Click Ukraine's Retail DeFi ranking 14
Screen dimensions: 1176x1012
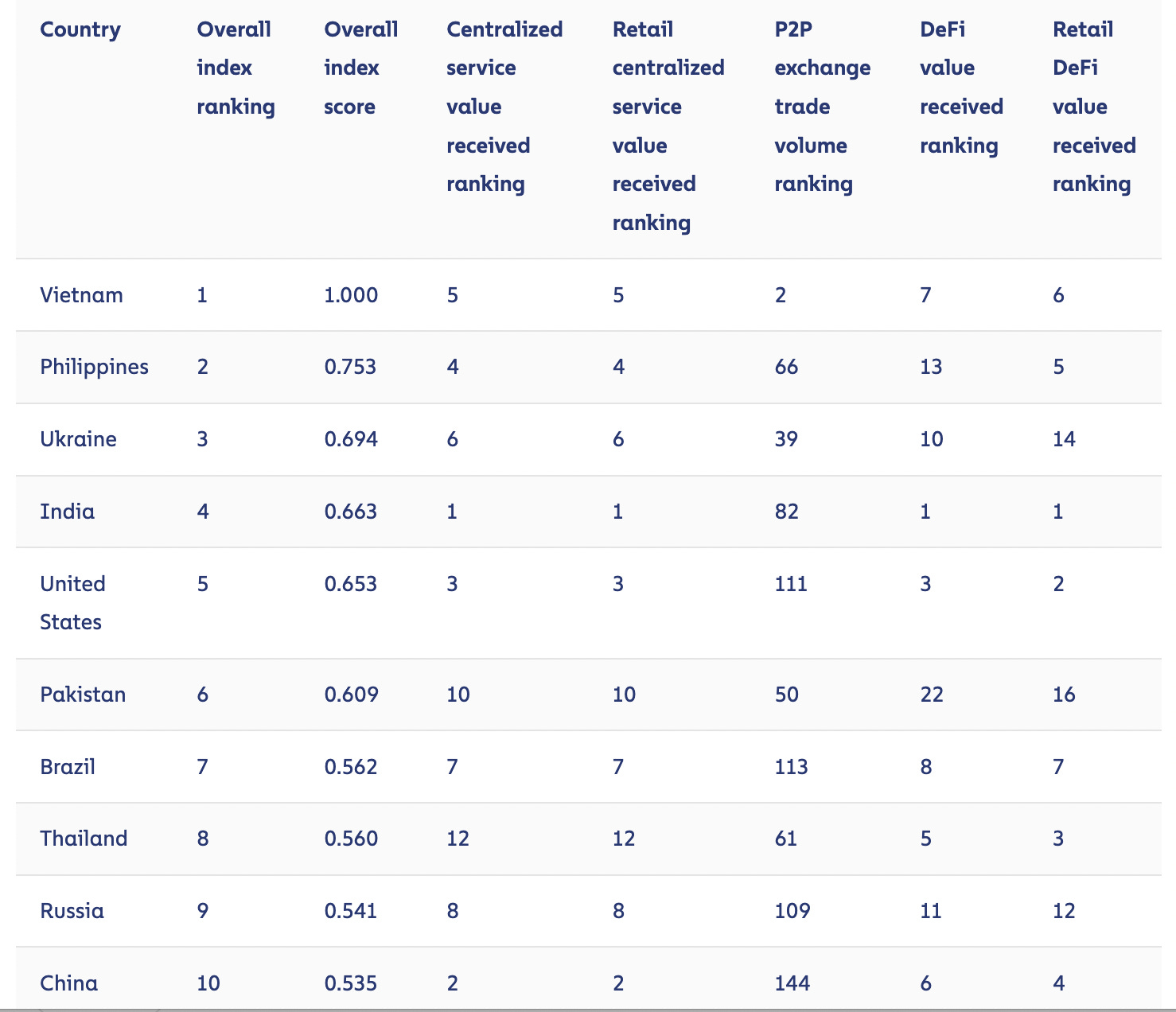point(1064,439)
